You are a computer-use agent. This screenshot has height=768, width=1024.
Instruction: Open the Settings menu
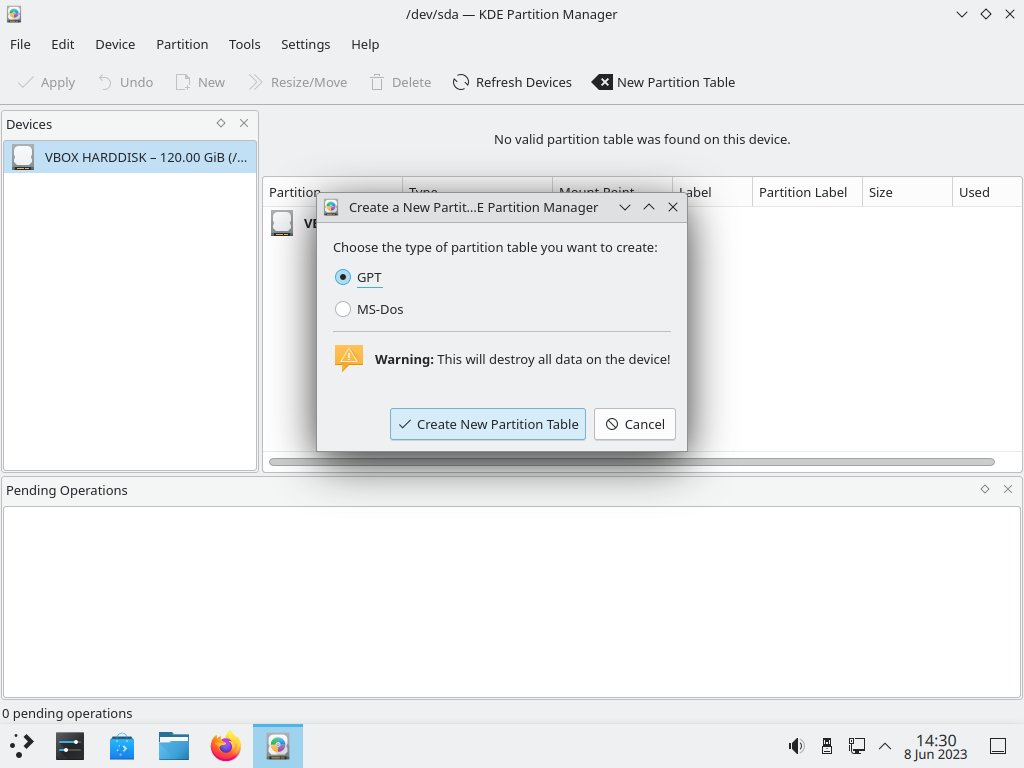point(305,44)
